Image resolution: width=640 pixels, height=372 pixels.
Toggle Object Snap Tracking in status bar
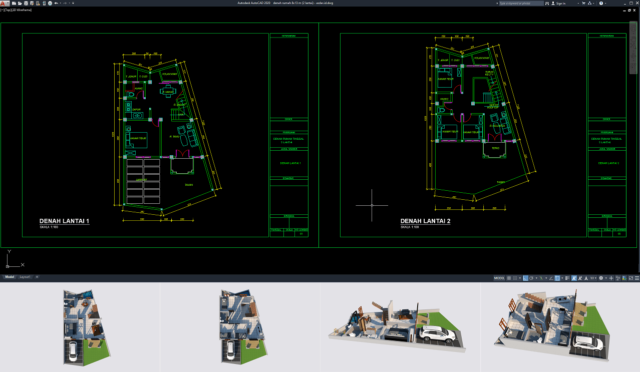coord(551,278)
